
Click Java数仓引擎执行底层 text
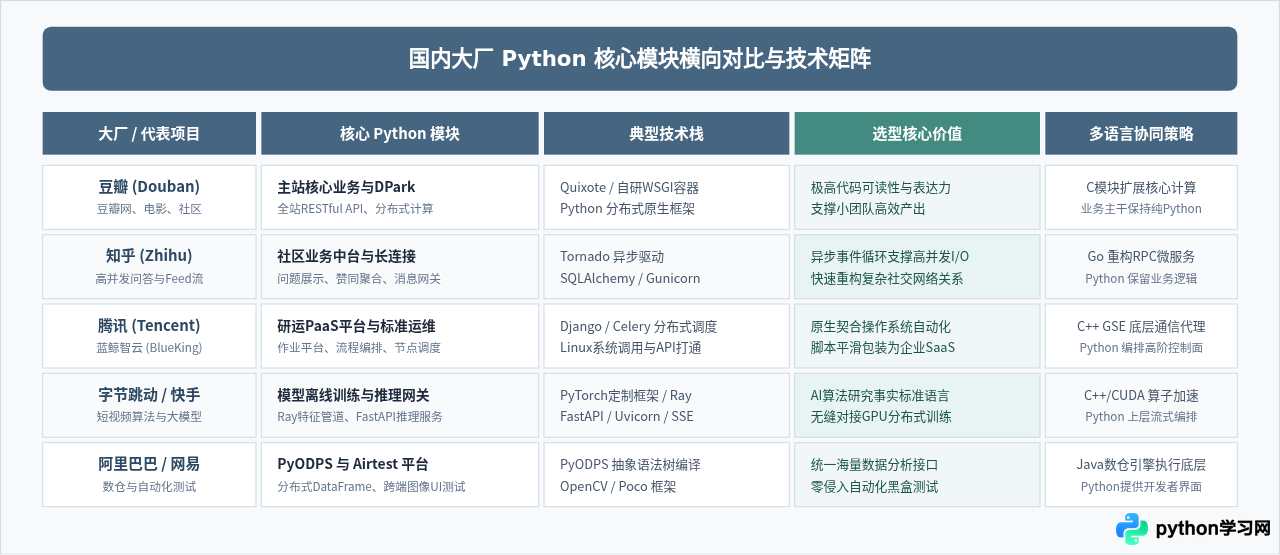1141,465
